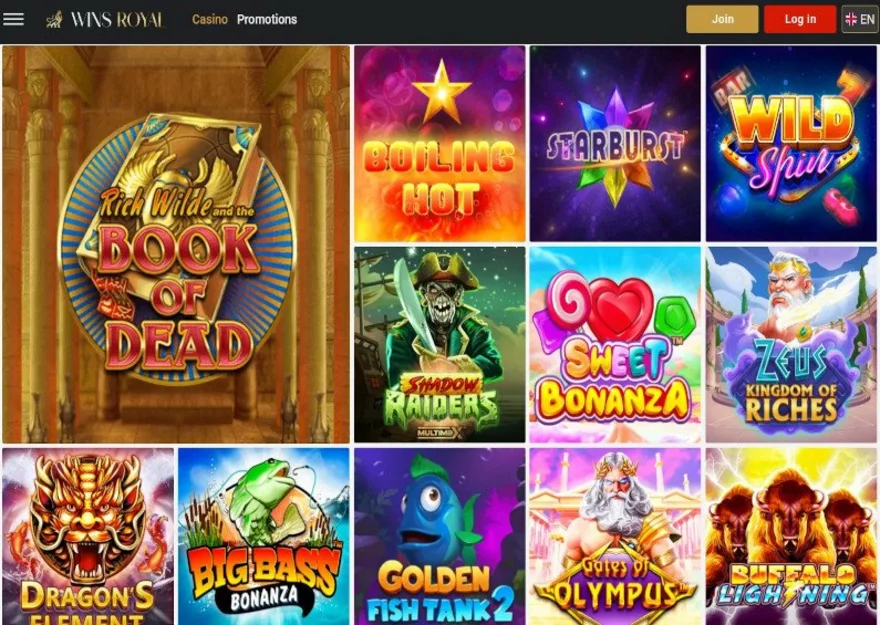Select the Gates of Olympus tile
The image size is (880, 625).
pos(615,536)
